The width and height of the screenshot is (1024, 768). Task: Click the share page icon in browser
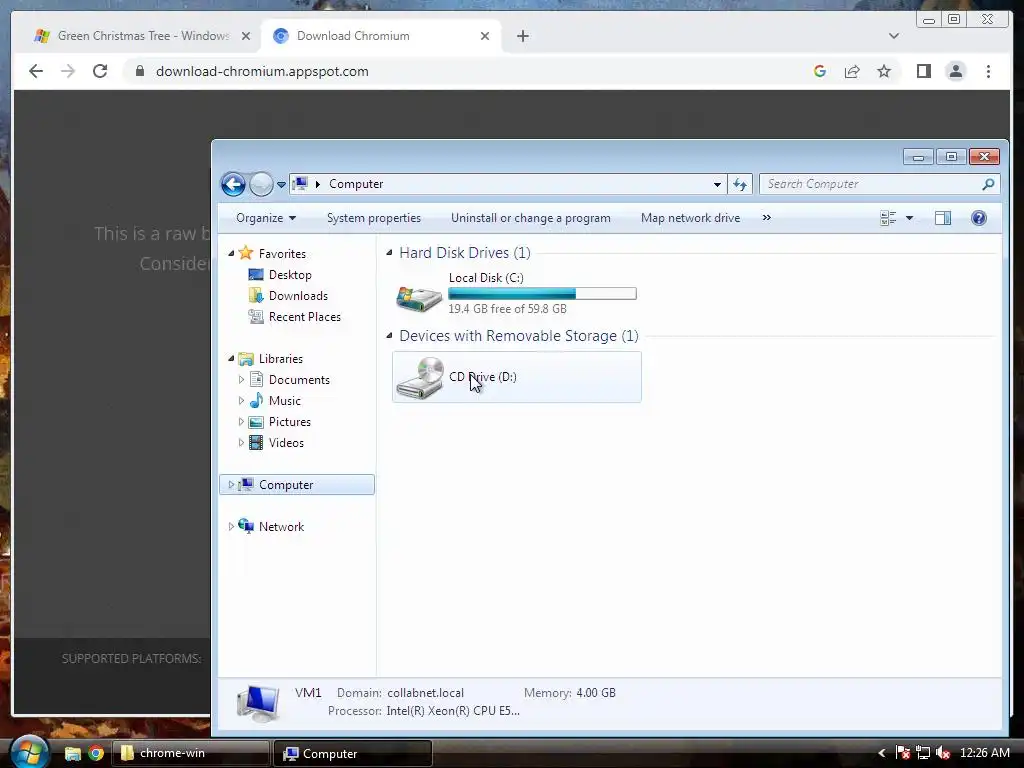852,71
